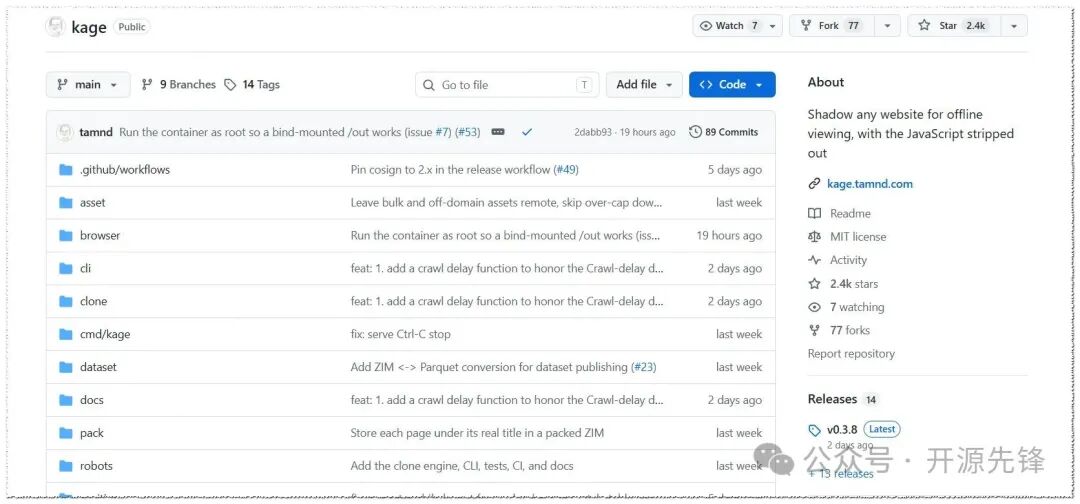Click the star icon beside 2.4k stars
Viewport: 1080px width, 504px height.
tap(815, 284)
